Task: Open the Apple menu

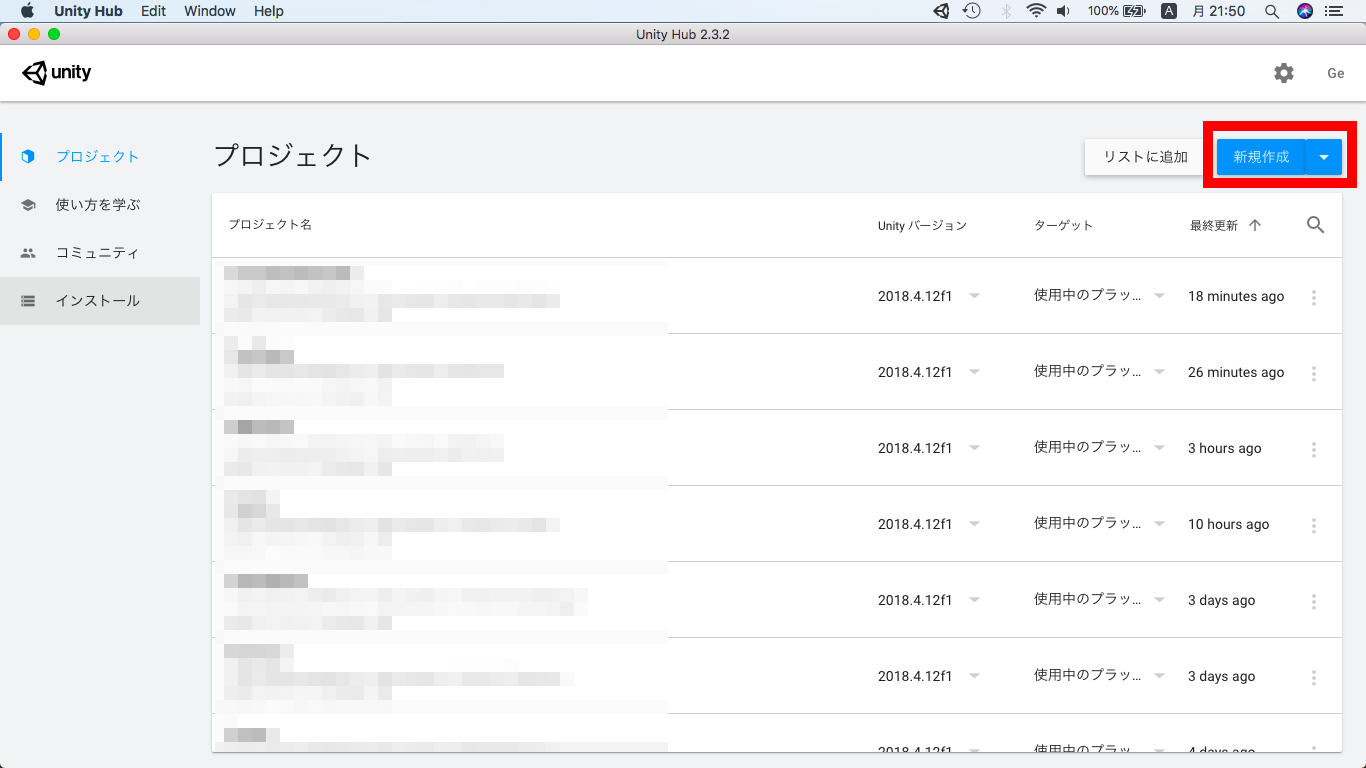Action: click(27, 11)
